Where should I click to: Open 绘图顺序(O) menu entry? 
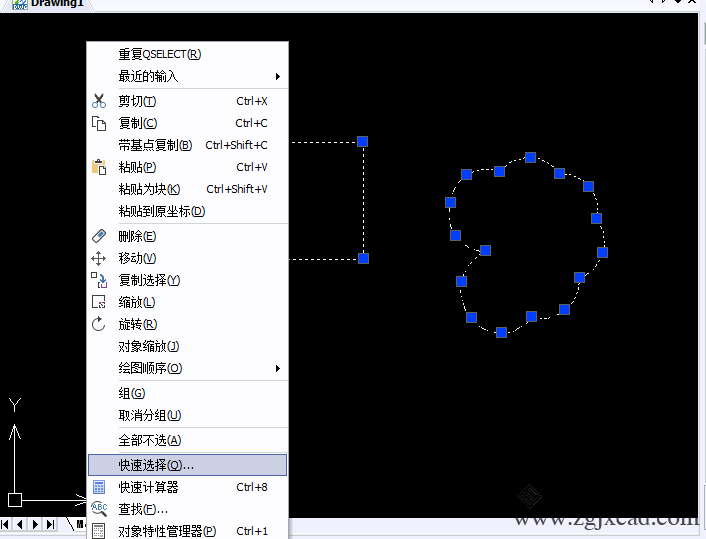point(187,368)
